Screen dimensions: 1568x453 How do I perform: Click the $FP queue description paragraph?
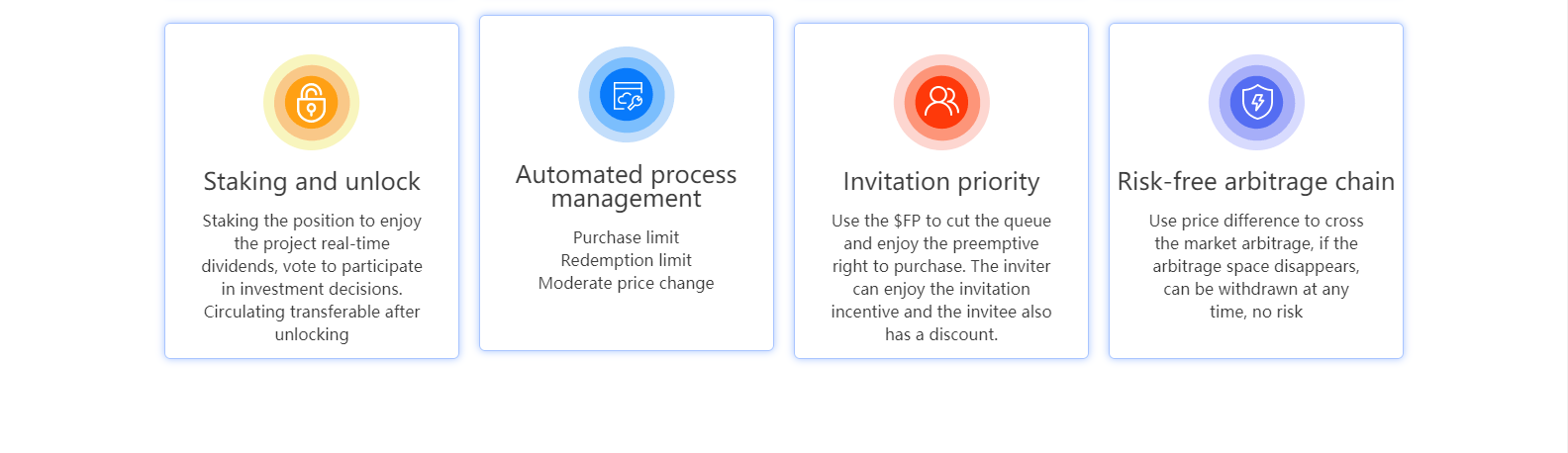tap(941, 277)
